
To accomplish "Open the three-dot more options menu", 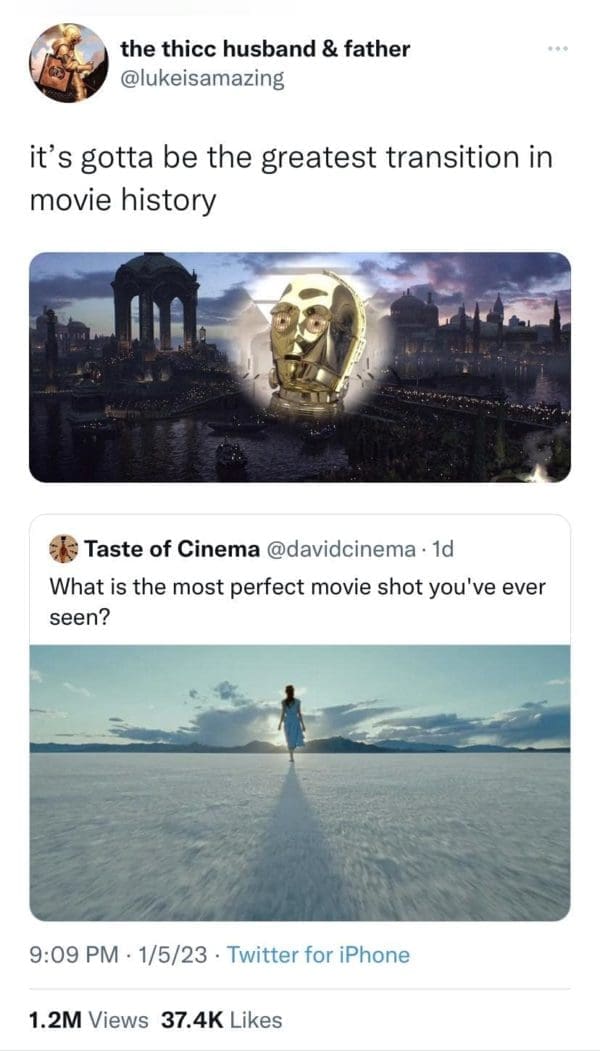I will coord(556,49).
